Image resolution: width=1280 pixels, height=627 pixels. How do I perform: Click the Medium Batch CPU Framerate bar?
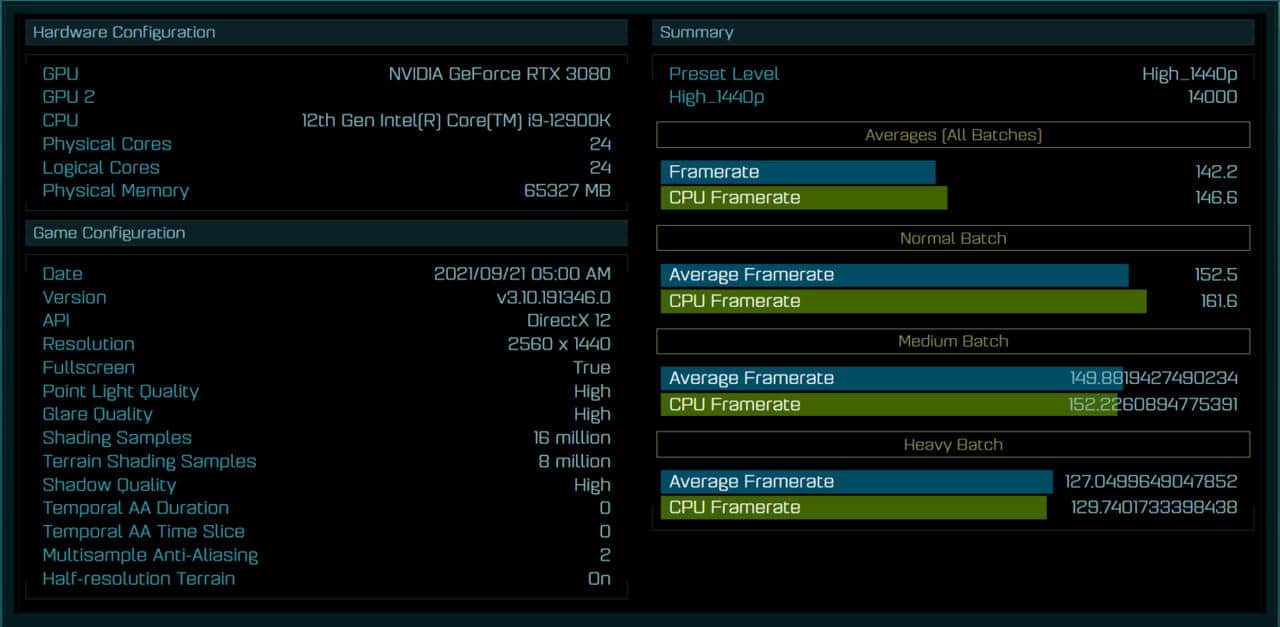[889, 404]
